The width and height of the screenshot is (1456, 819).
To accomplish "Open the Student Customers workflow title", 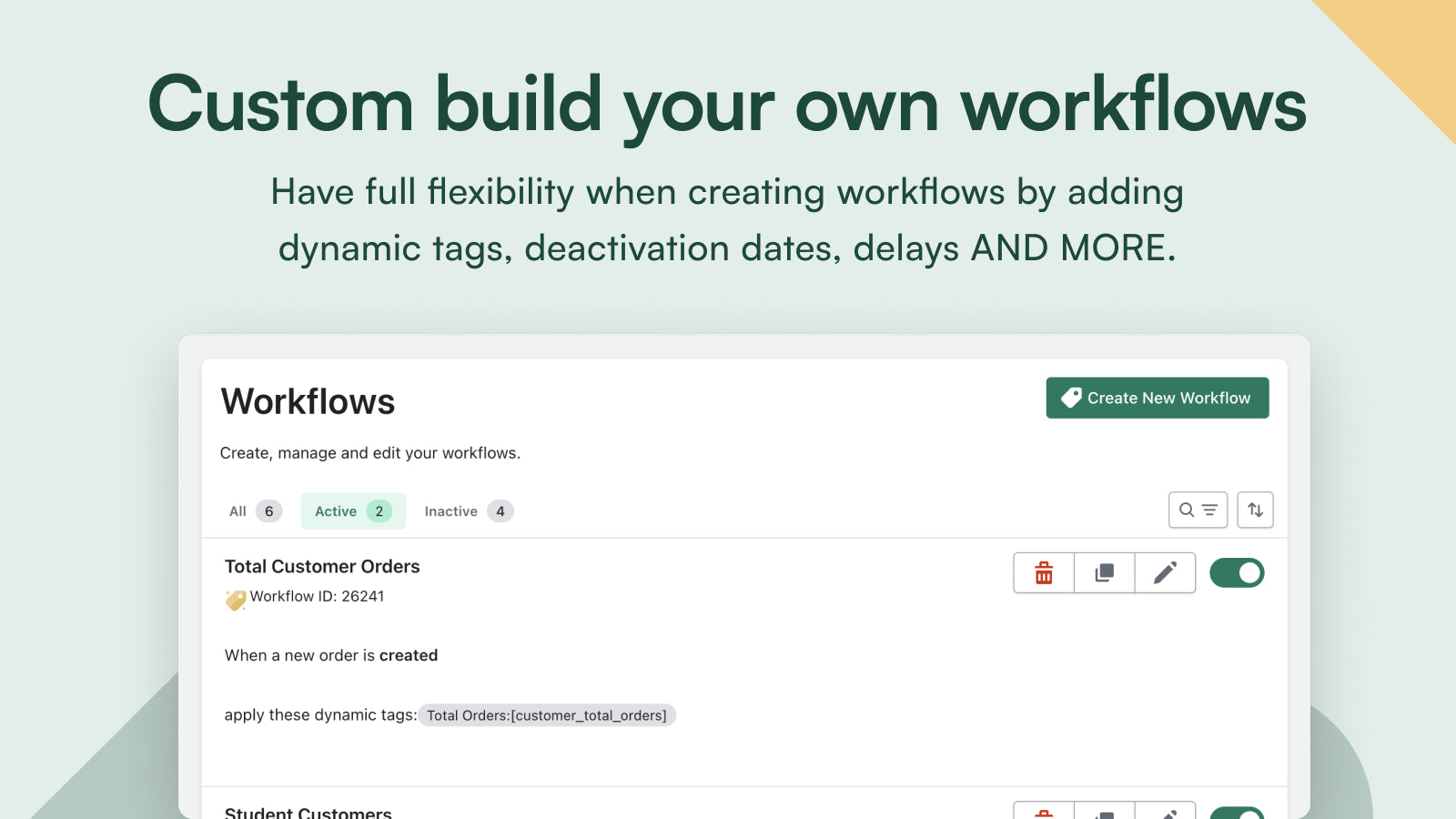I will 308,812.
